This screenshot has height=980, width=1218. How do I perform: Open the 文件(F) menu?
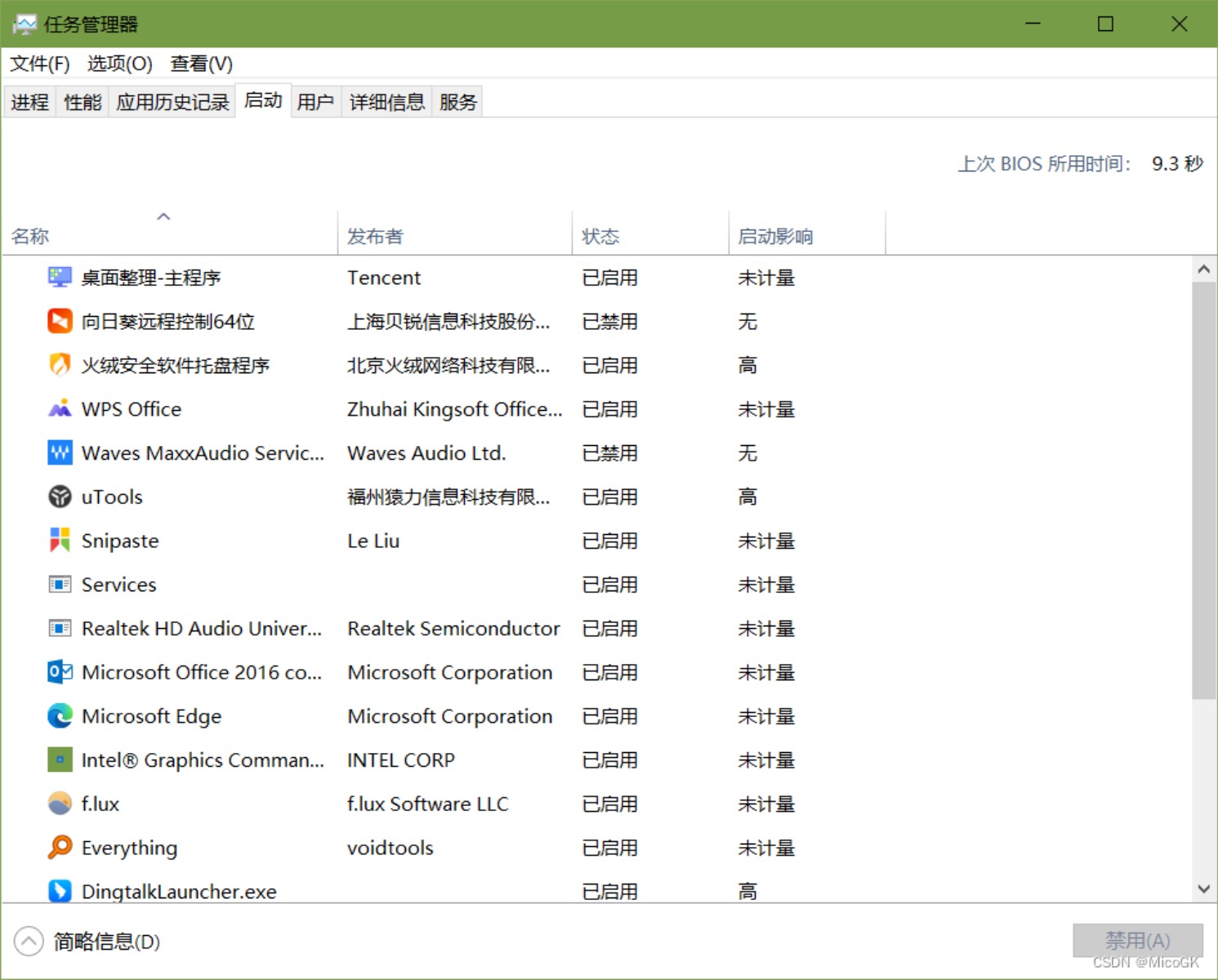[x=39, y=64]
